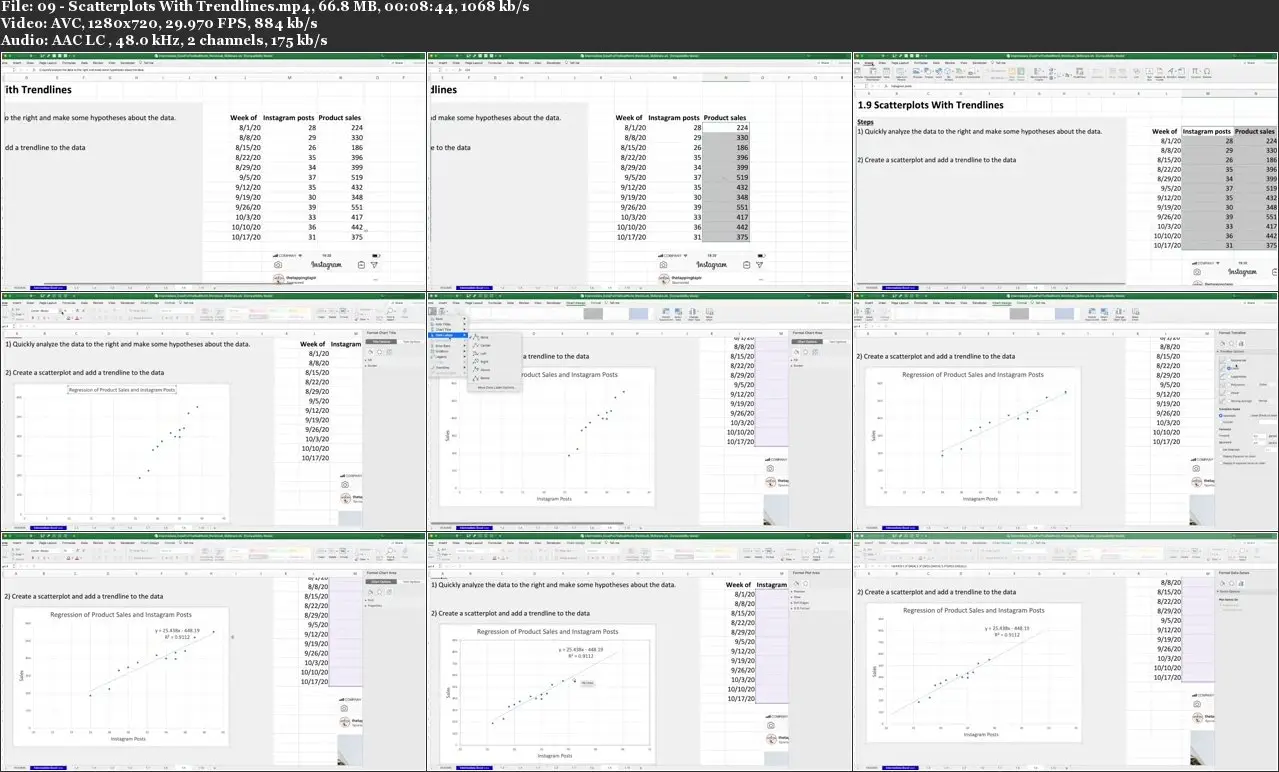Open More Data Label Options entry

(496, 387)
